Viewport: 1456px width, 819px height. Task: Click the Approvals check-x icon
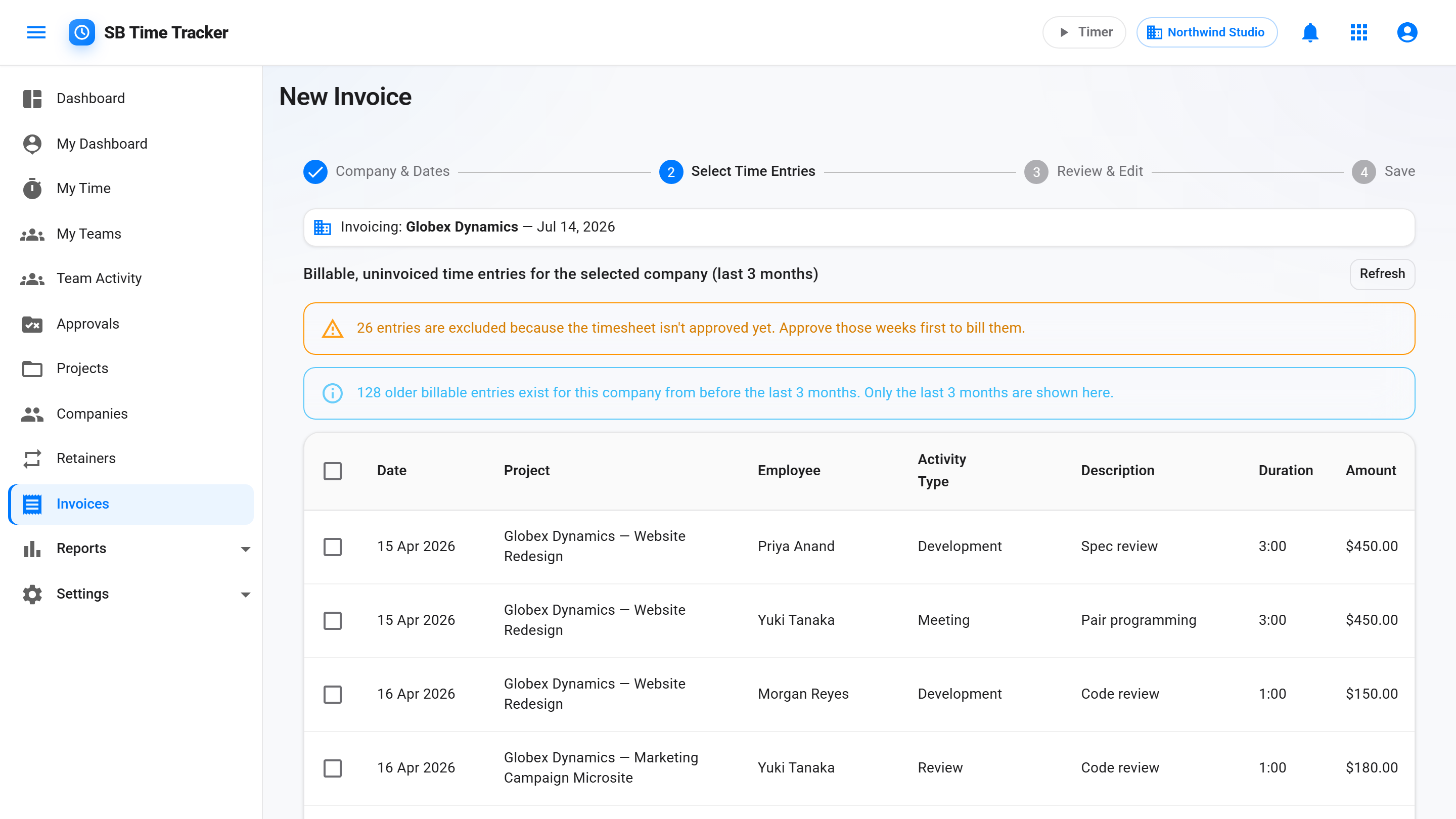click(32, 324)
